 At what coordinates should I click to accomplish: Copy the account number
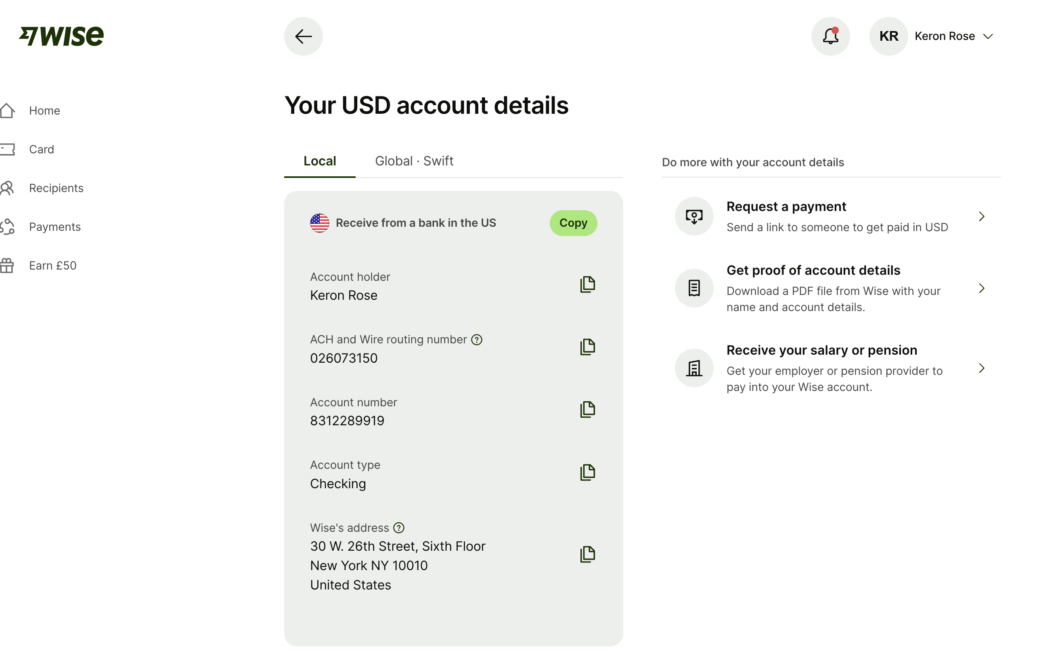[x=587, y=409]
